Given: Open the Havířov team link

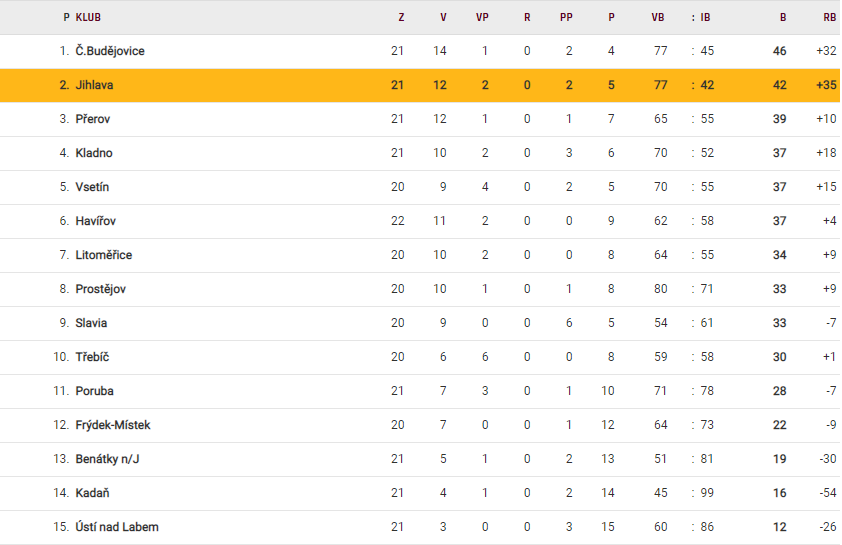Looking at the screenshot, I should click(x=95, y=221).
